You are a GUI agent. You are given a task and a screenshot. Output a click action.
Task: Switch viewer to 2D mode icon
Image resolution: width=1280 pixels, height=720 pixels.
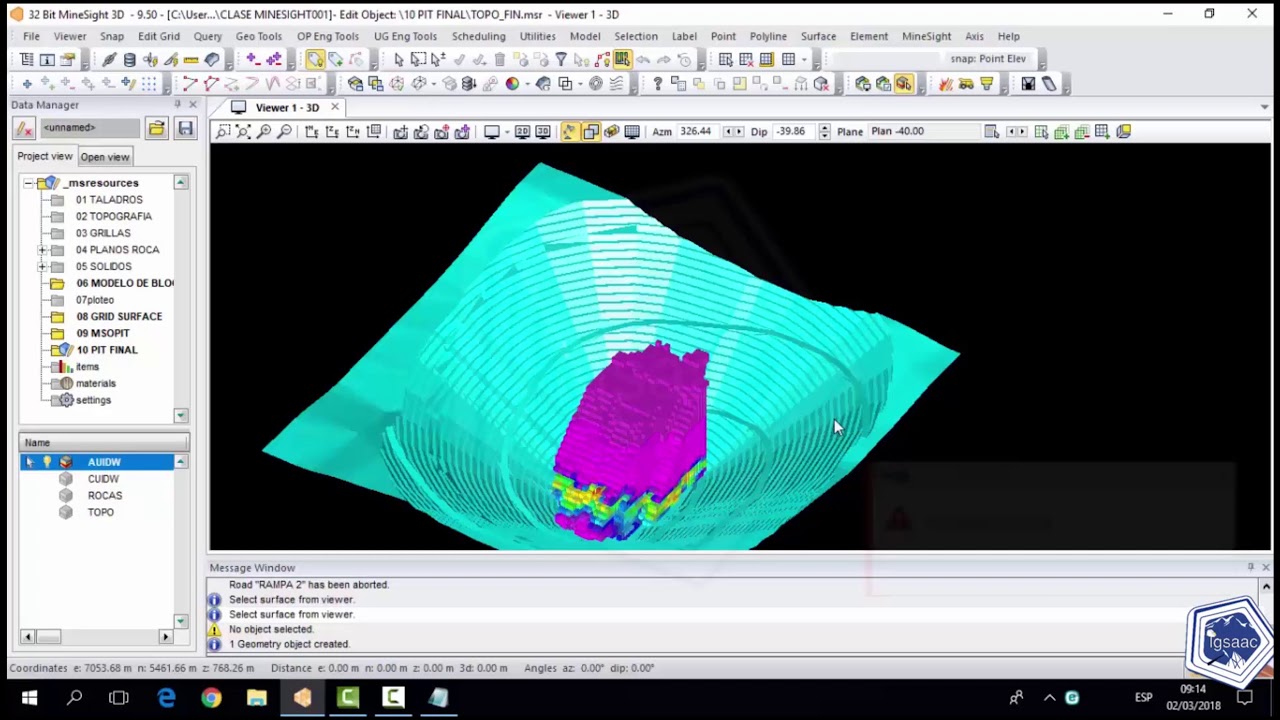click(522, 131)
